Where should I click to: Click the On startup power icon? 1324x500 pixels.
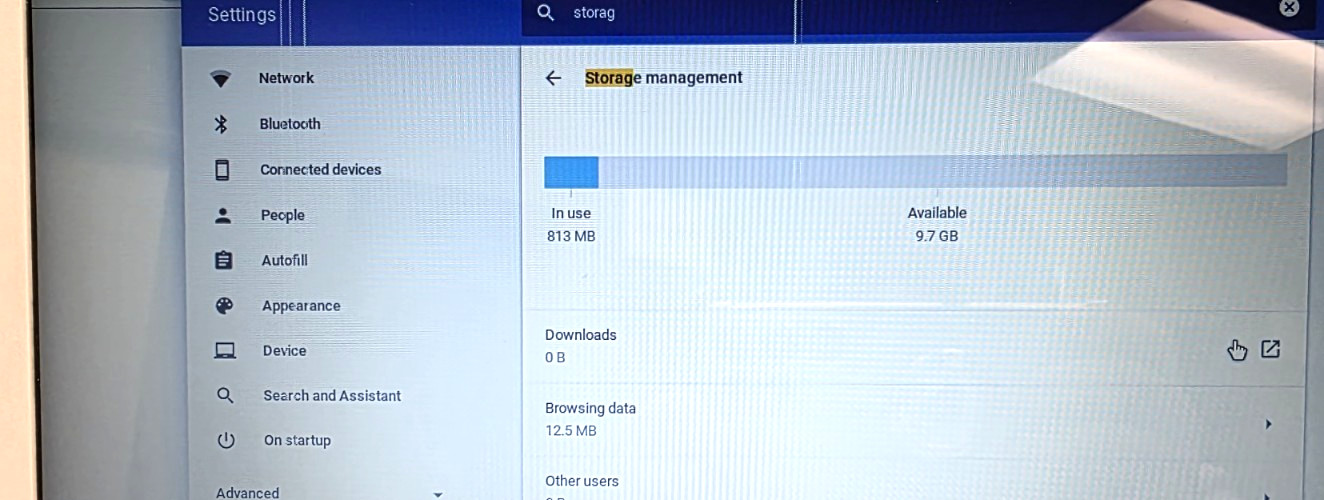coord(226,441)
